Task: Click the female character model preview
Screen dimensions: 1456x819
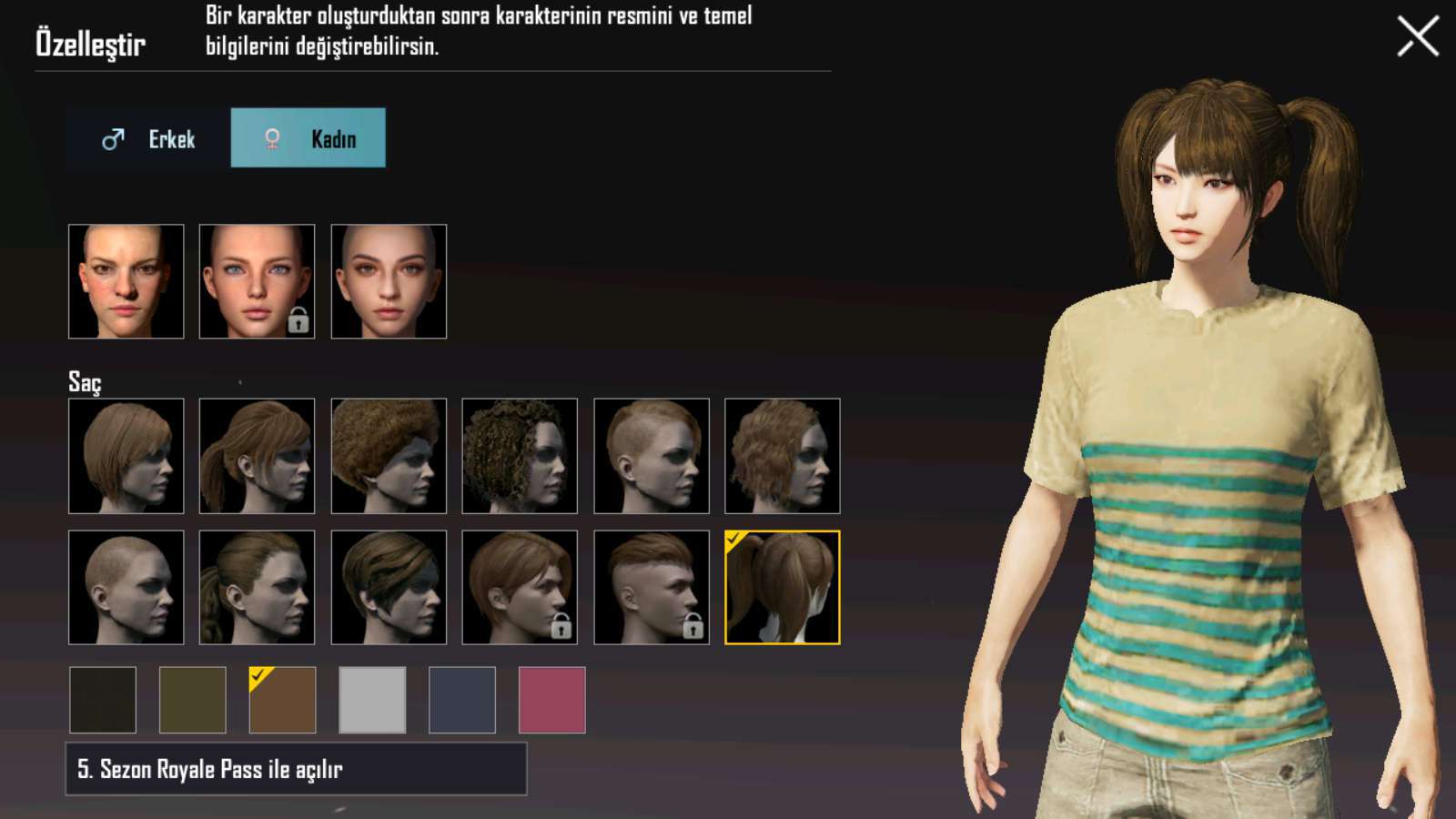Action: 1201,446
